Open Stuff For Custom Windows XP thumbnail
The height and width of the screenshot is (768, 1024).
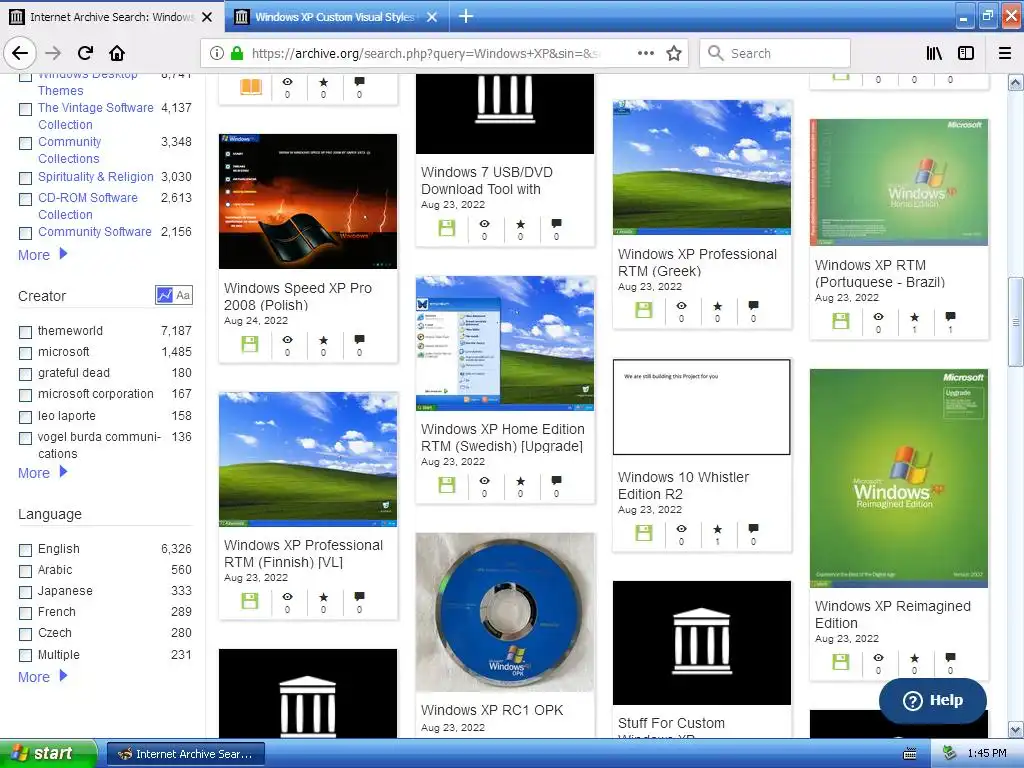click(702, 643)
